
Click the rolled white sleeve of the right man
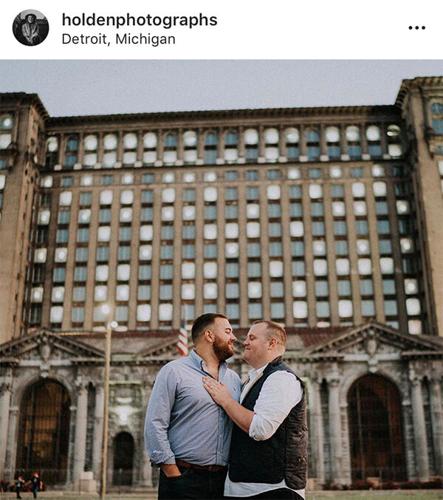[x=275, y=405]
